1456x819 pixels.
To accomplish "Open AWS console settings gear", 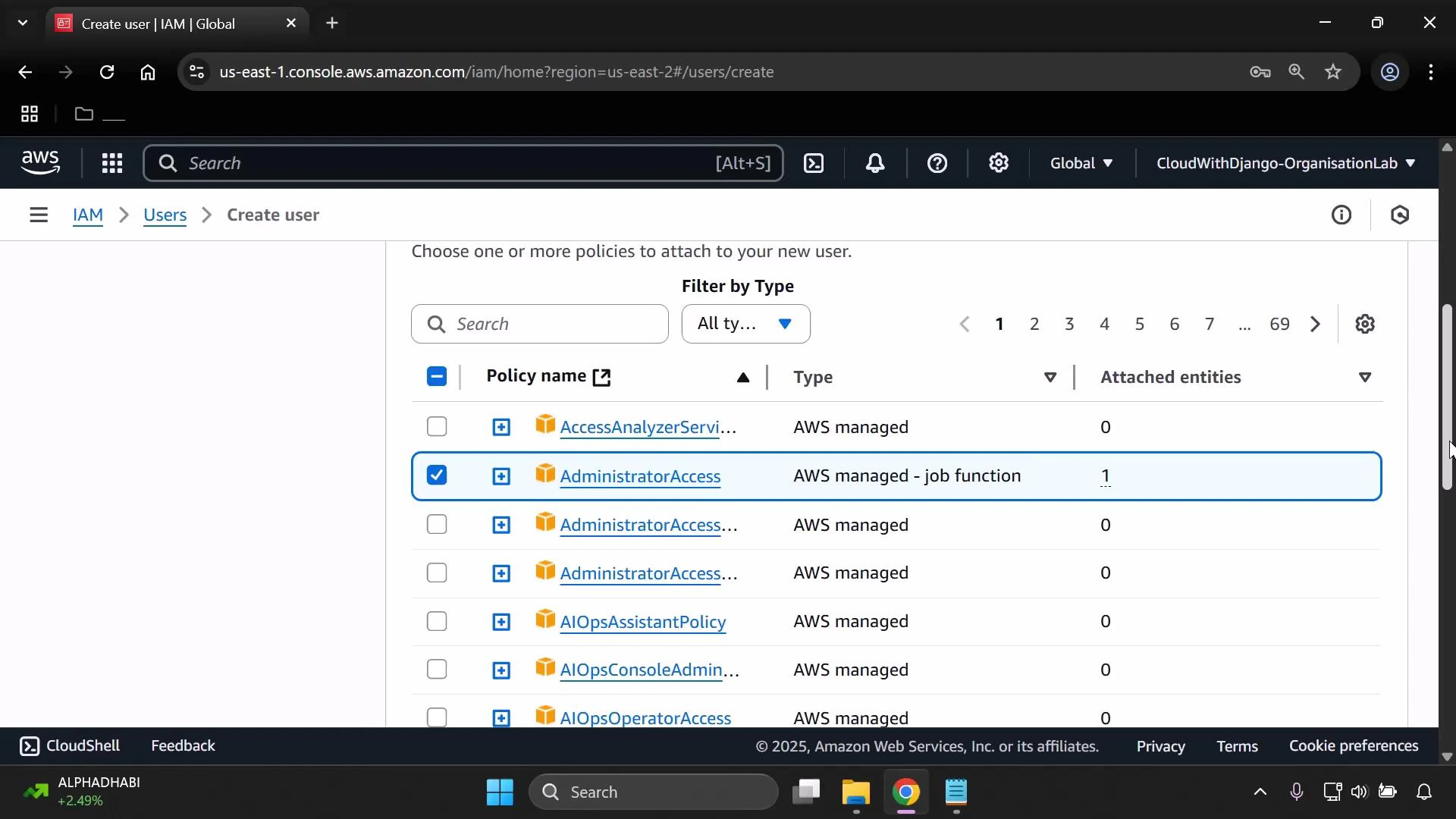I will point(999,163).
